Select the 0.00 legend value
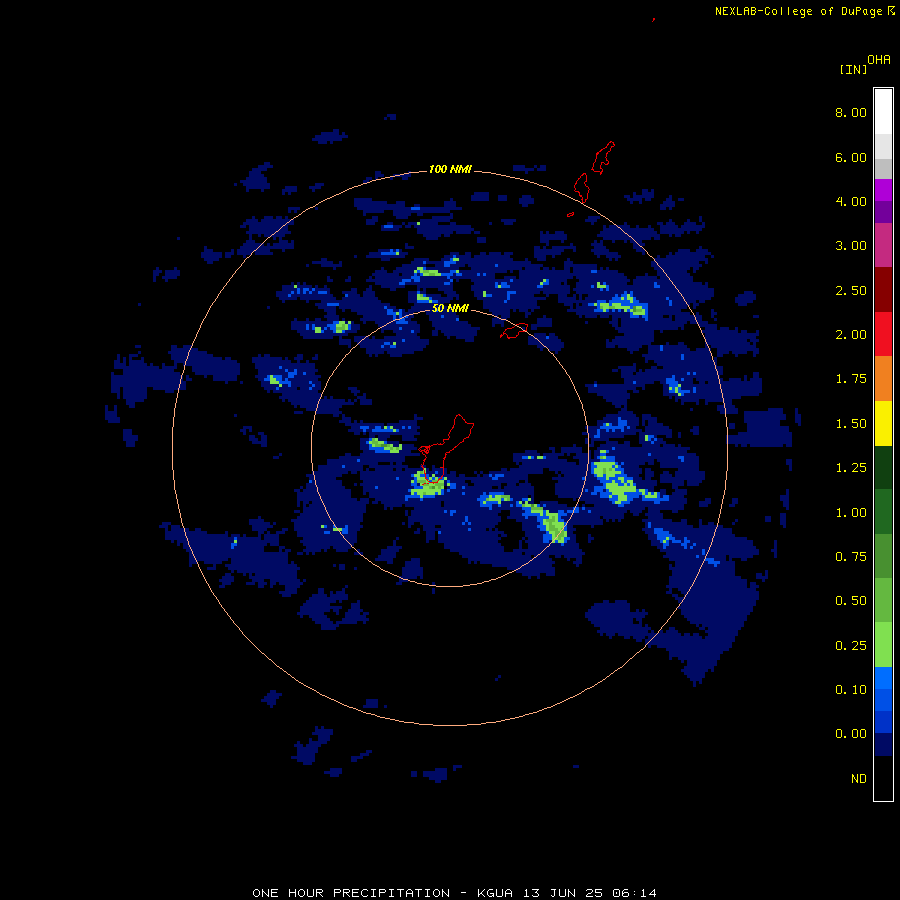 pos(851,734)
